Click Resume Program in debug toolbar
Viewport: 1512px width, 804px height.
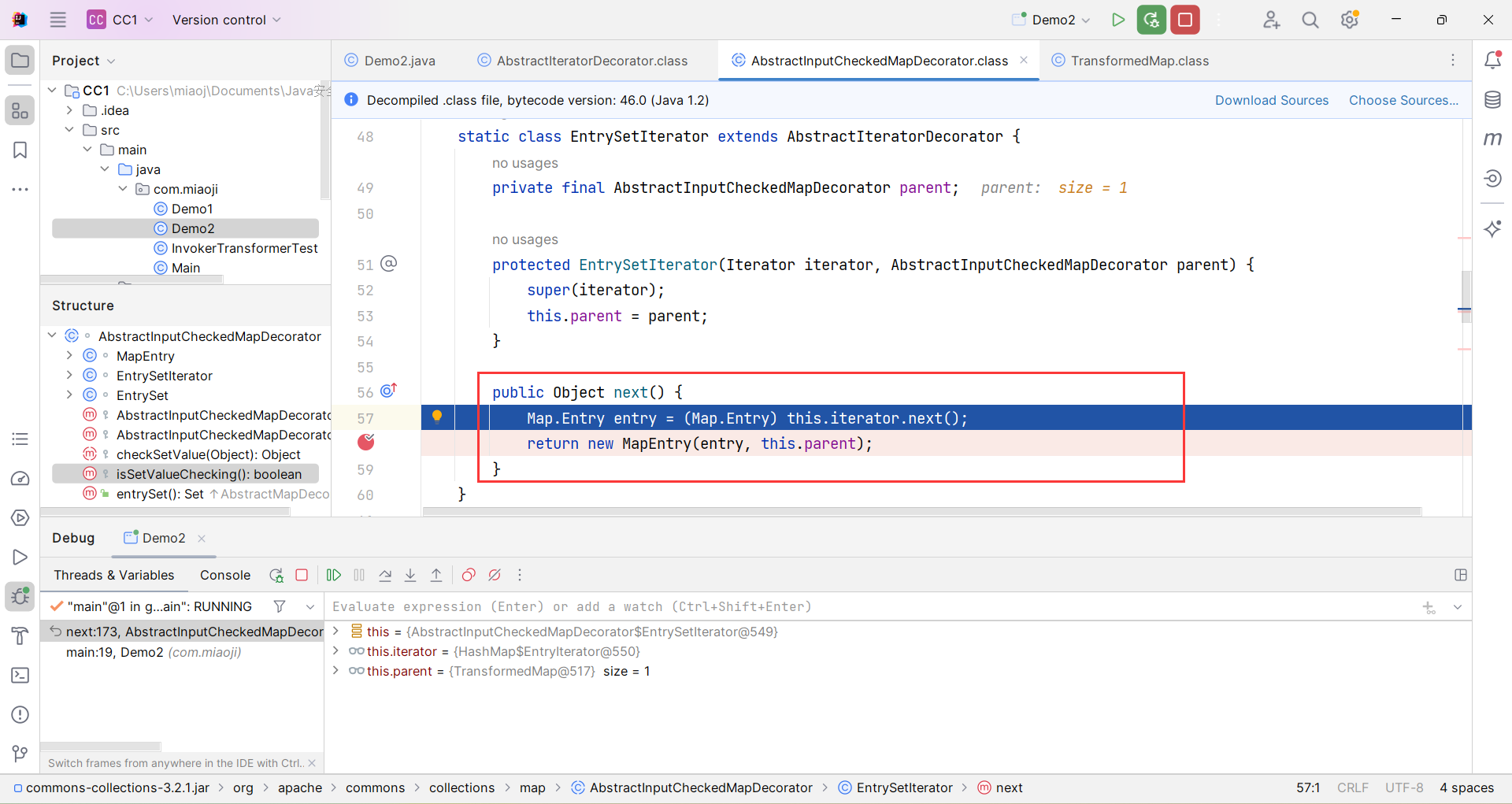point(334,576)
